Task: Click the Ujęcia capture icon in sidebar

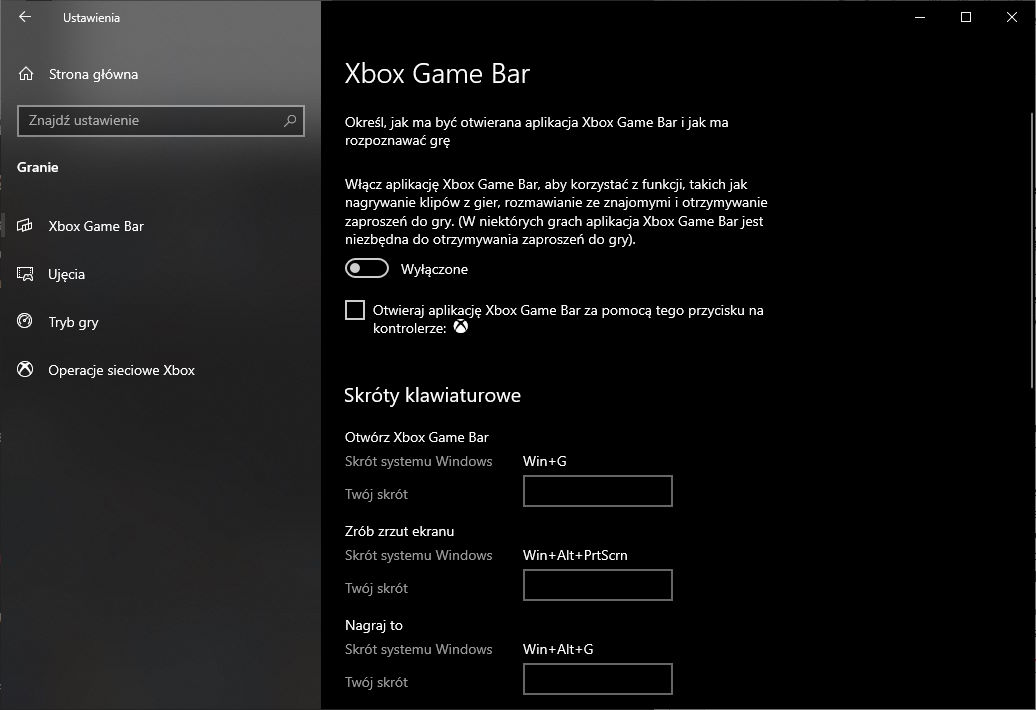Action: 26,274
